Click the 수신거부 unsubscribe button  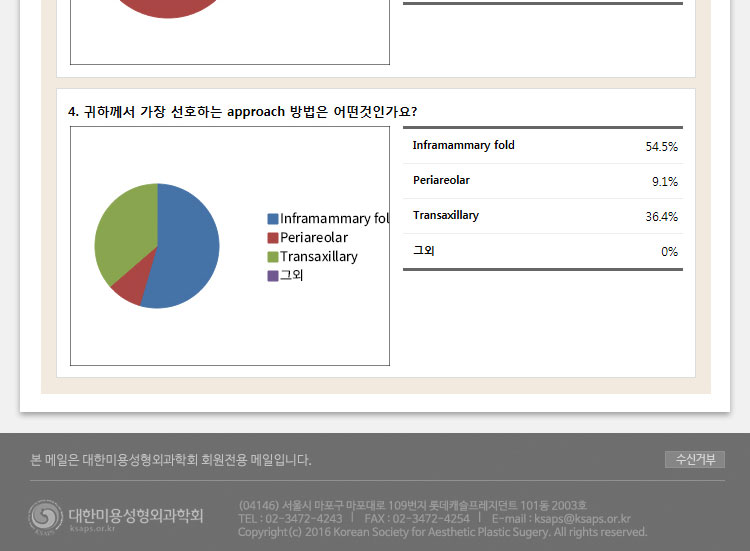pyautogui.click(x=695, y=460)
